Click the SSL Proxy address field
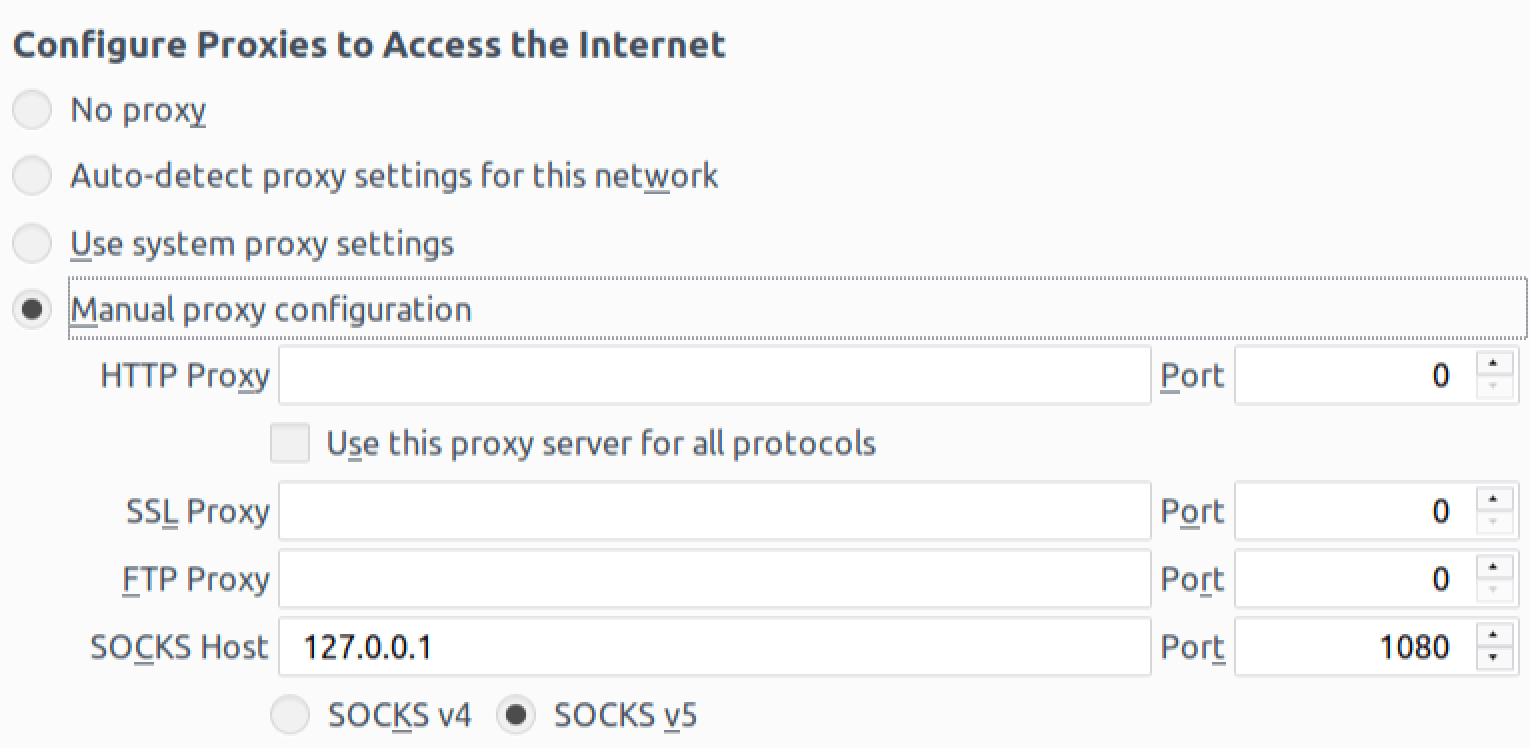This screenshot has height=748, width=1530. coord(715,512)
